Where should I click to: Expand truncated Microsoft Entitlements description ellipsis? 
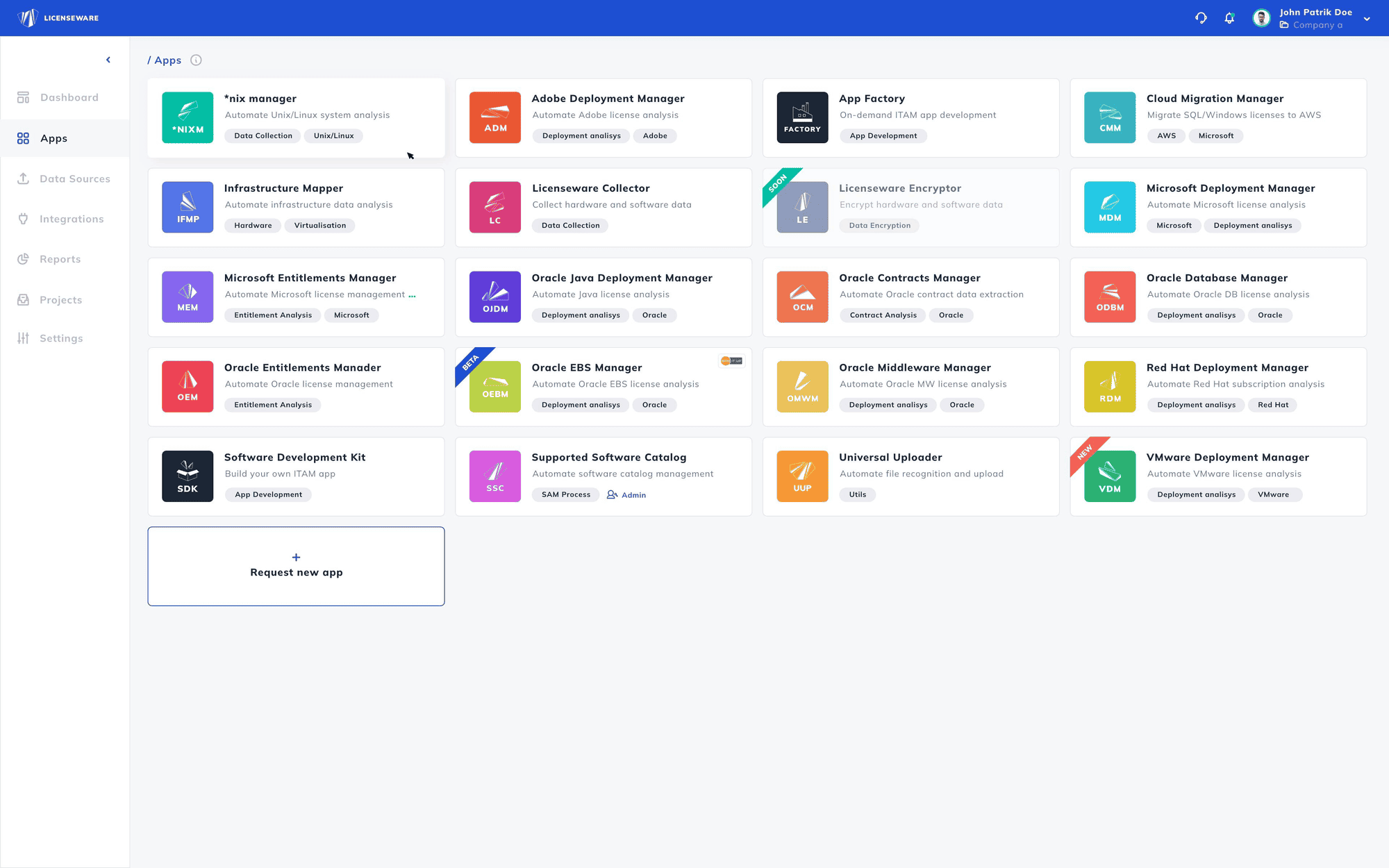[x=413, y=295]
